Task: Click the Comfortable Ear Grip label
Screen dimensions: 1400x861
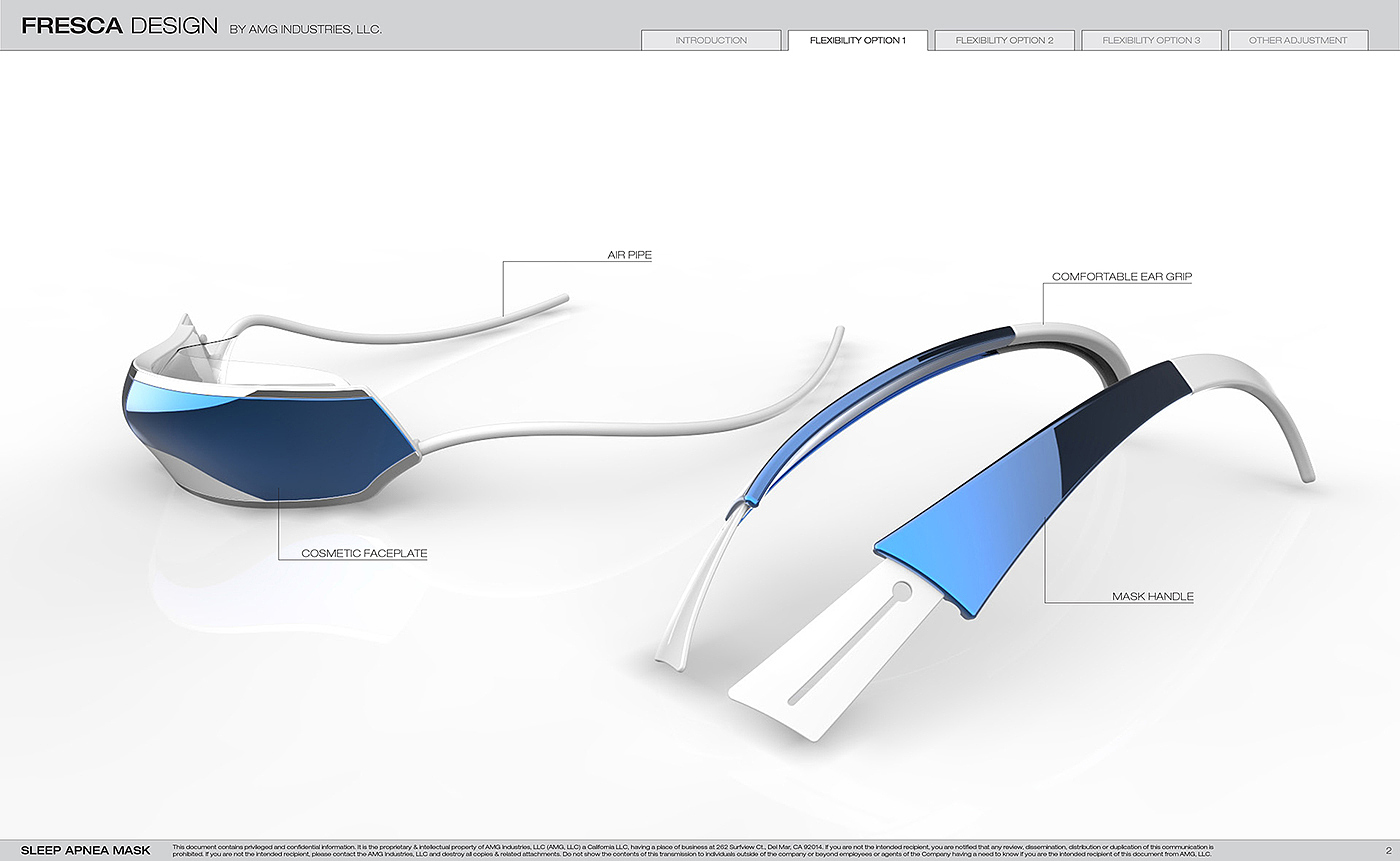Action: point(1121,277)
